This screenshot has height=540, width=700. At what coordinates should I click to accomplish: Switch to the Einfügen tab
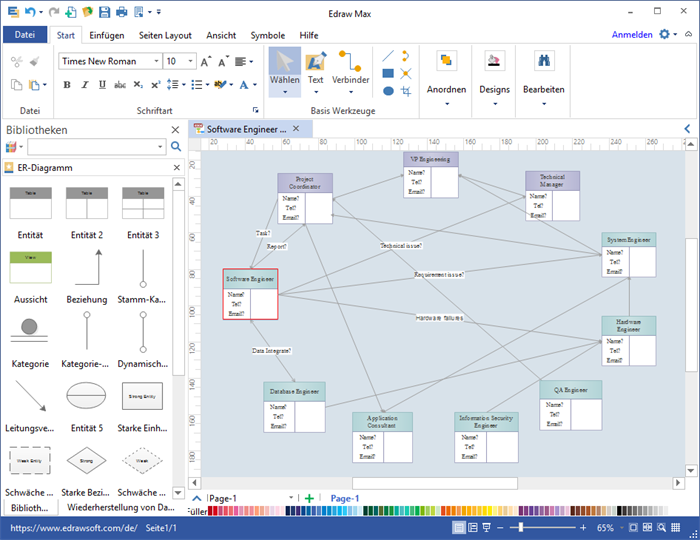click(107, 35)
